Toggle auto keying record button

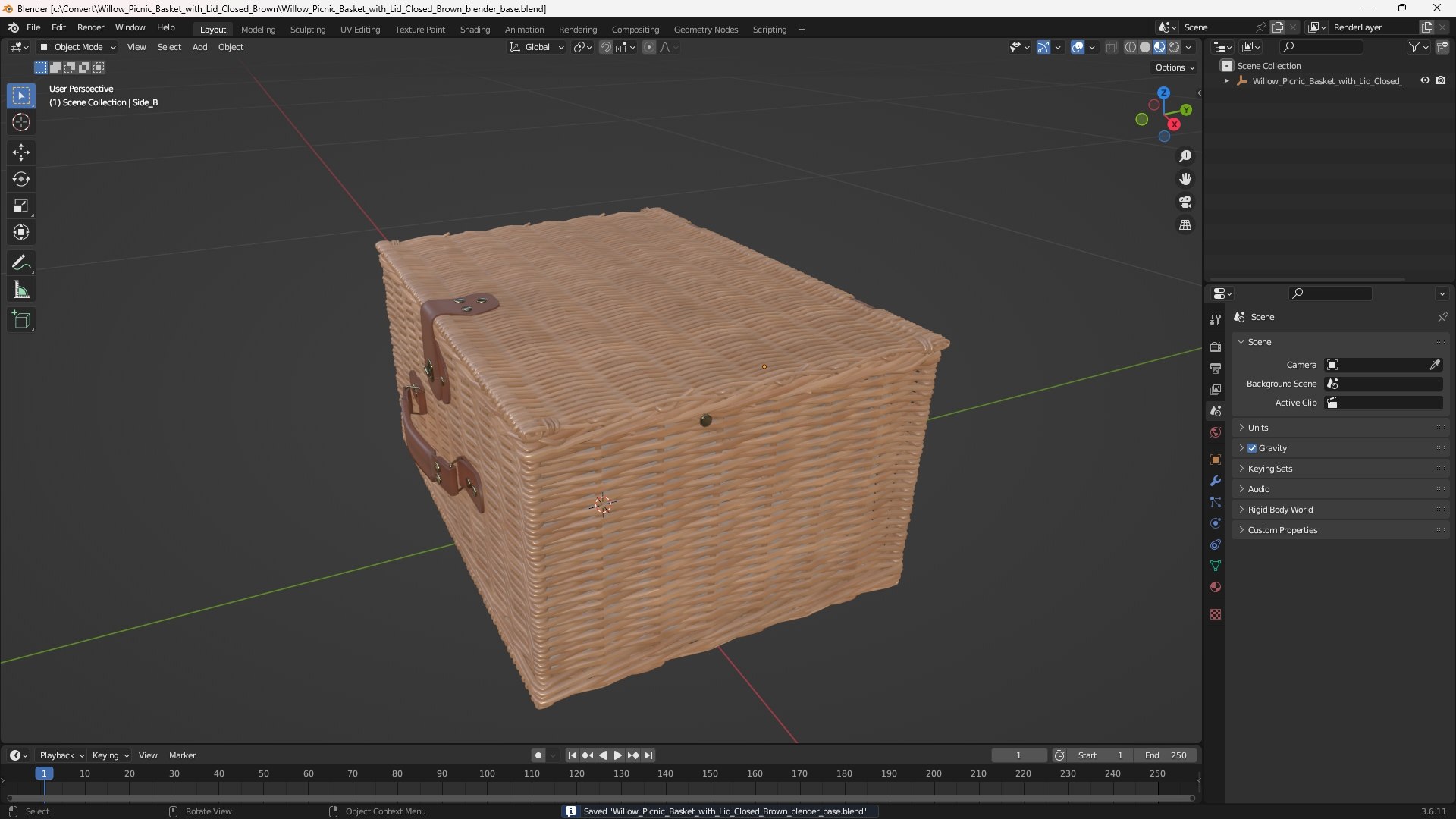[538, 755]
